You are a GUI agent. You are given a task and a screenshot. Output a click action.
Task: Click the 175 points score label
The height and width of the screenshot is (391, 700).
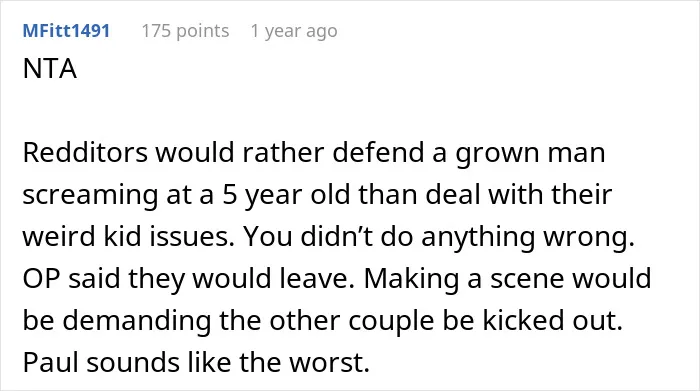point(185,31)
